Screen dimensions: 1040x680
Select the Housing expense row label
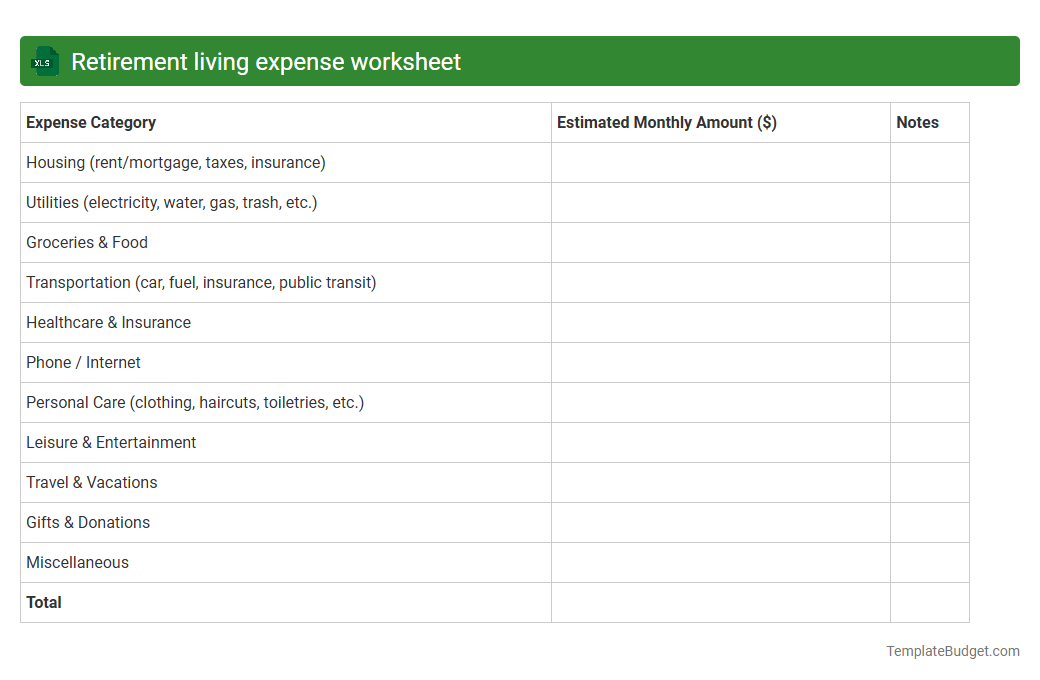(174, 162)
